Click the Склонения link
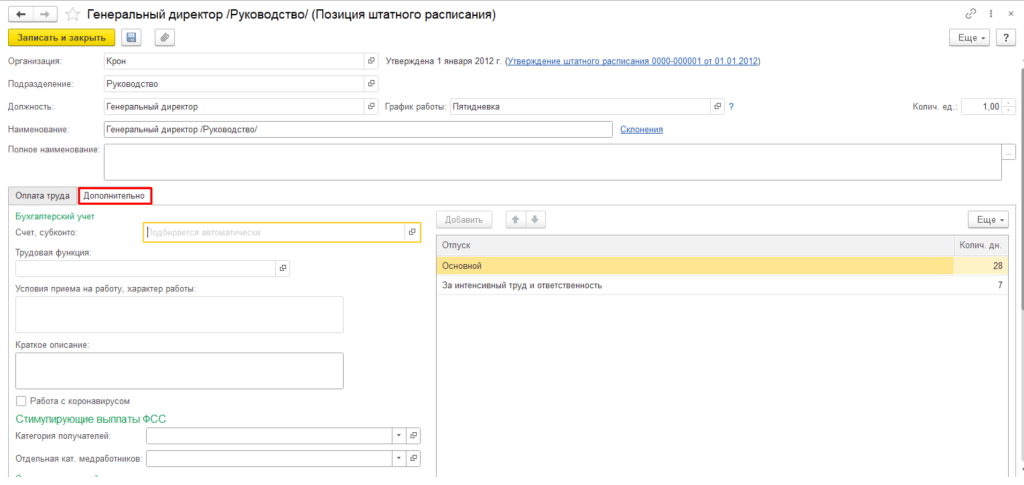 click(x=641, y=129)
